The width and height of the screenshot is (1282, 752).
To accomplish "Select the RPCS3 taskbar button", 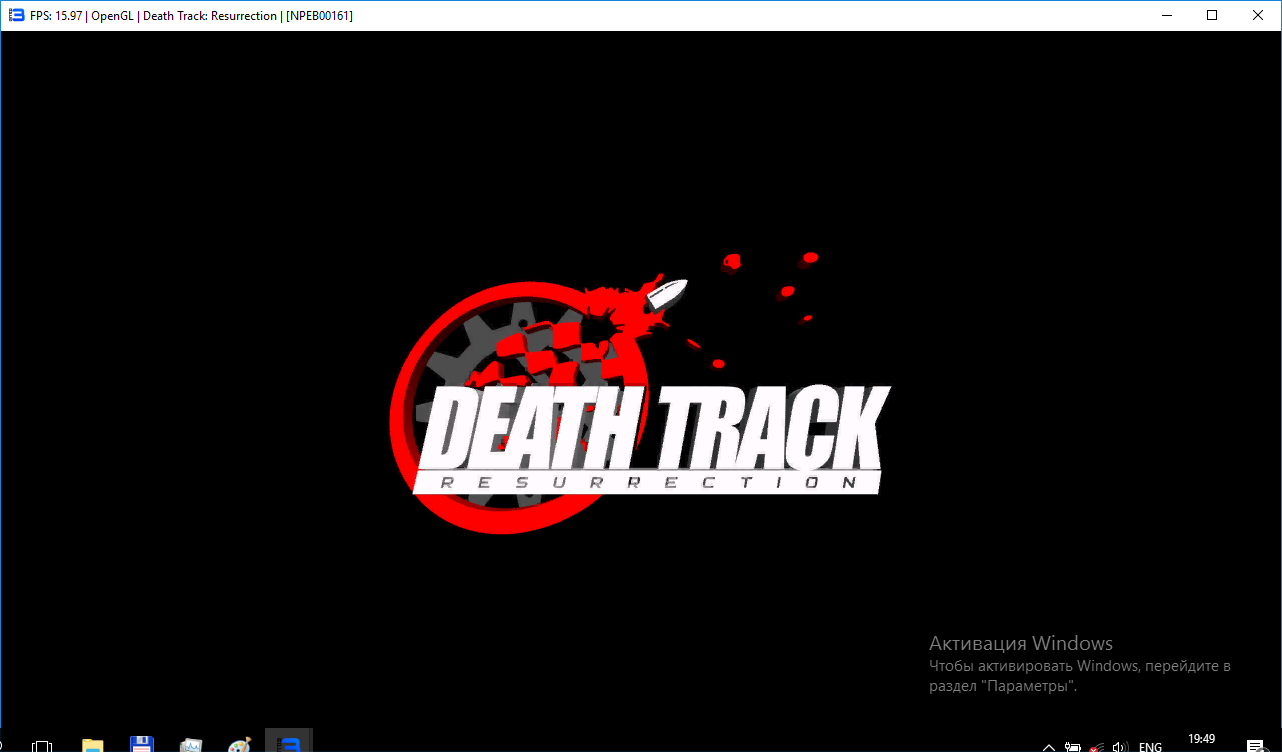I will coord(289,742).
